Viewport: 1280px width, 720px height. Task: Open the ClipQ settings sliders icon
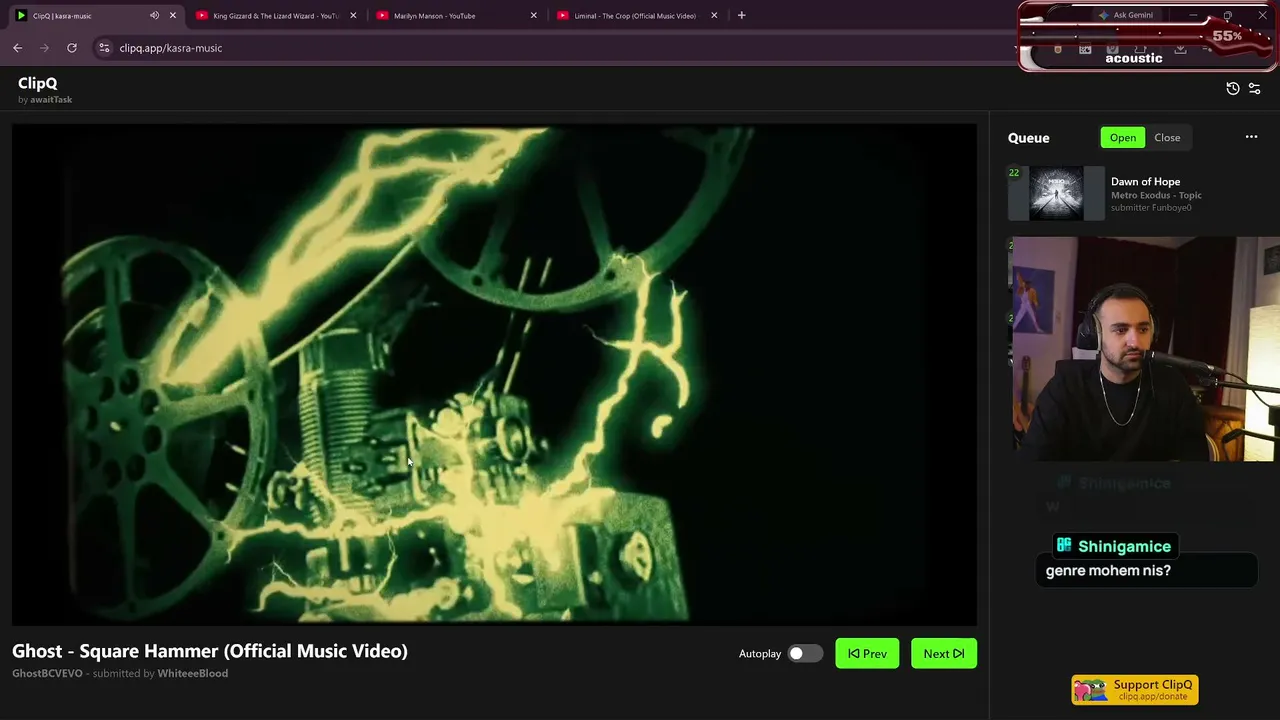[1255, 89]
